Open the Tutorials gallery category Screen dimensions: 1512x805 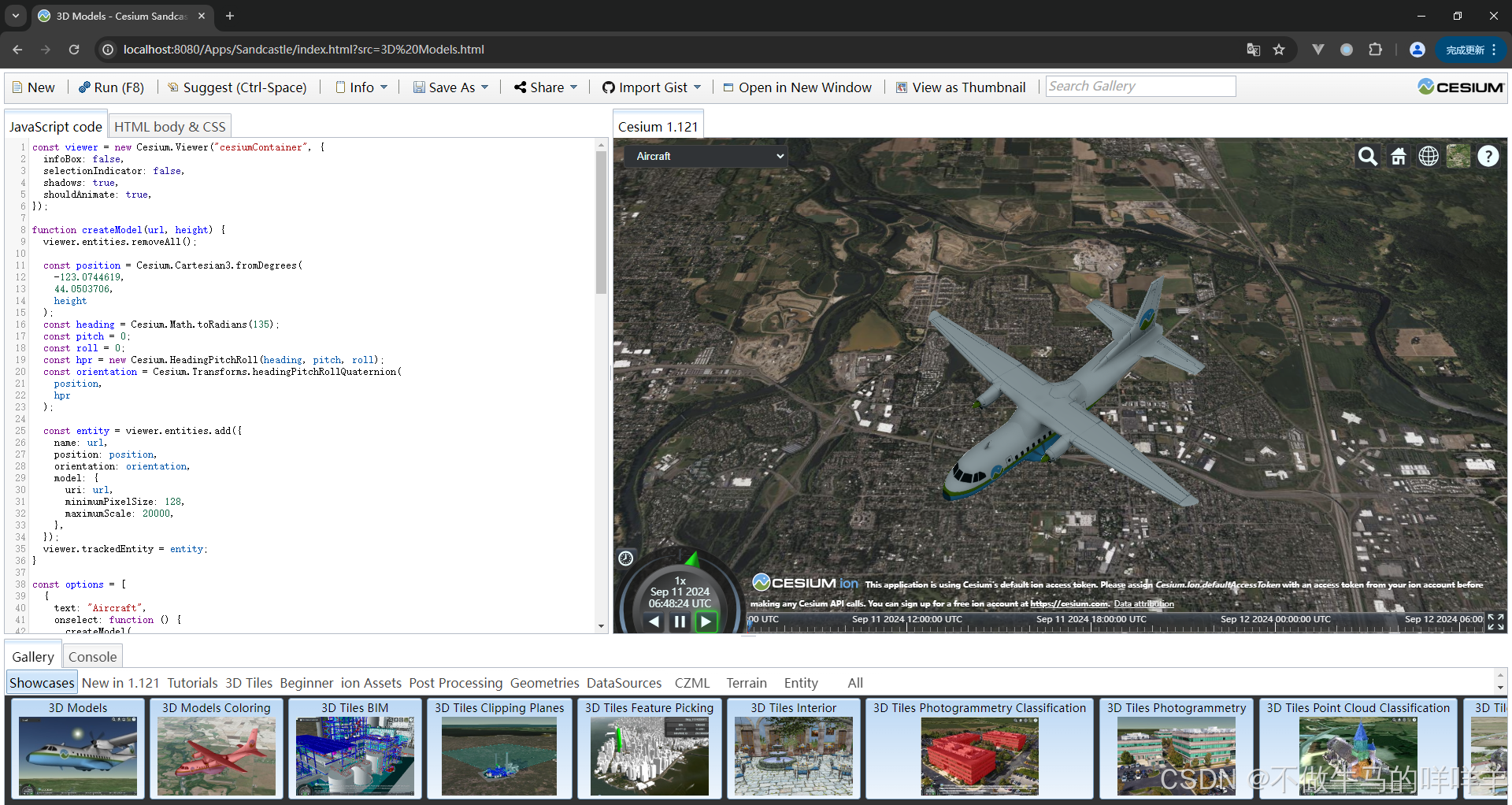click(192, 683)
